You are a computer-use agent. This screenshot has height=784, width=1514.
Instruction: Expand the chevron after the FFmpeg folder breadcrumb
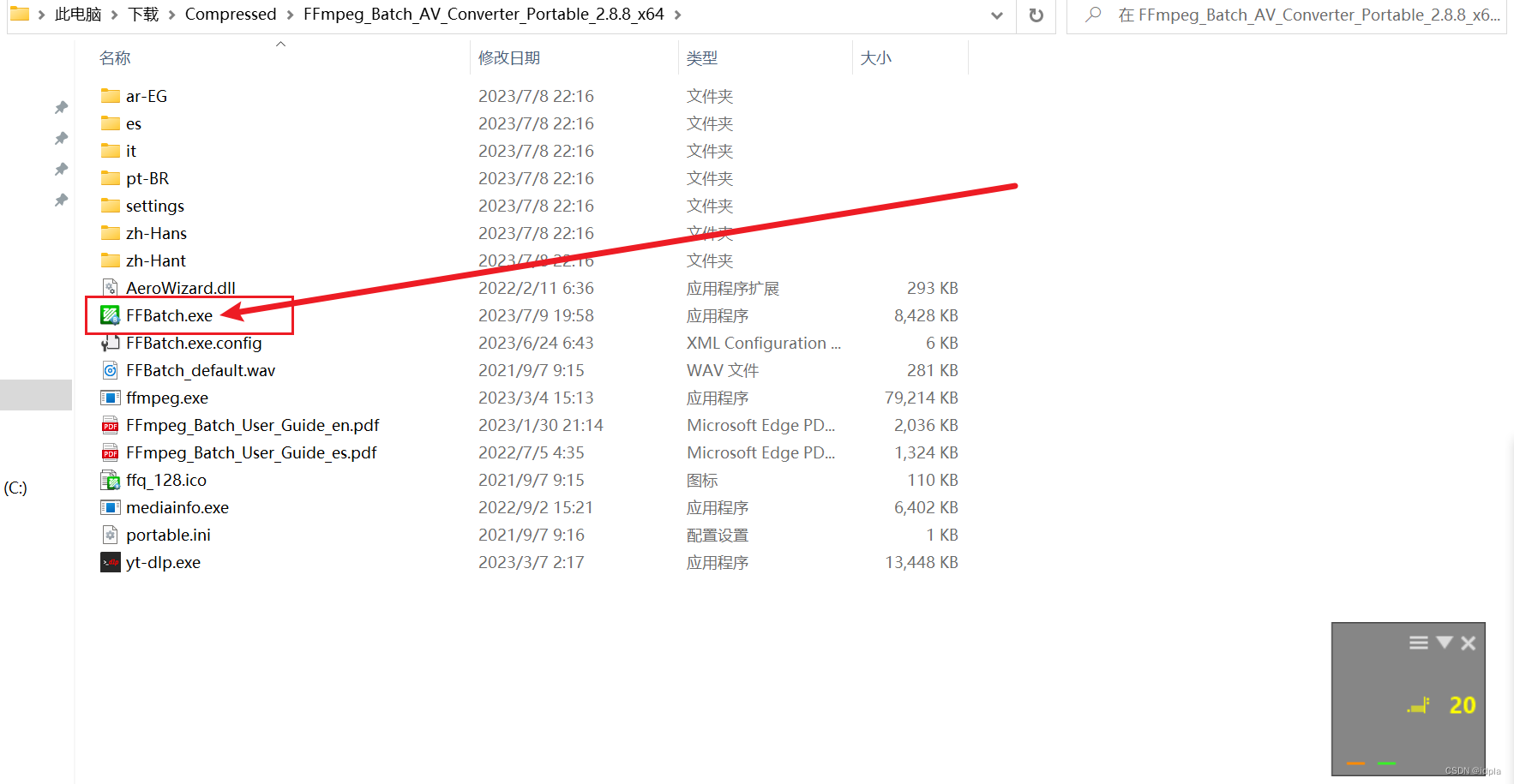coord(678,15)
